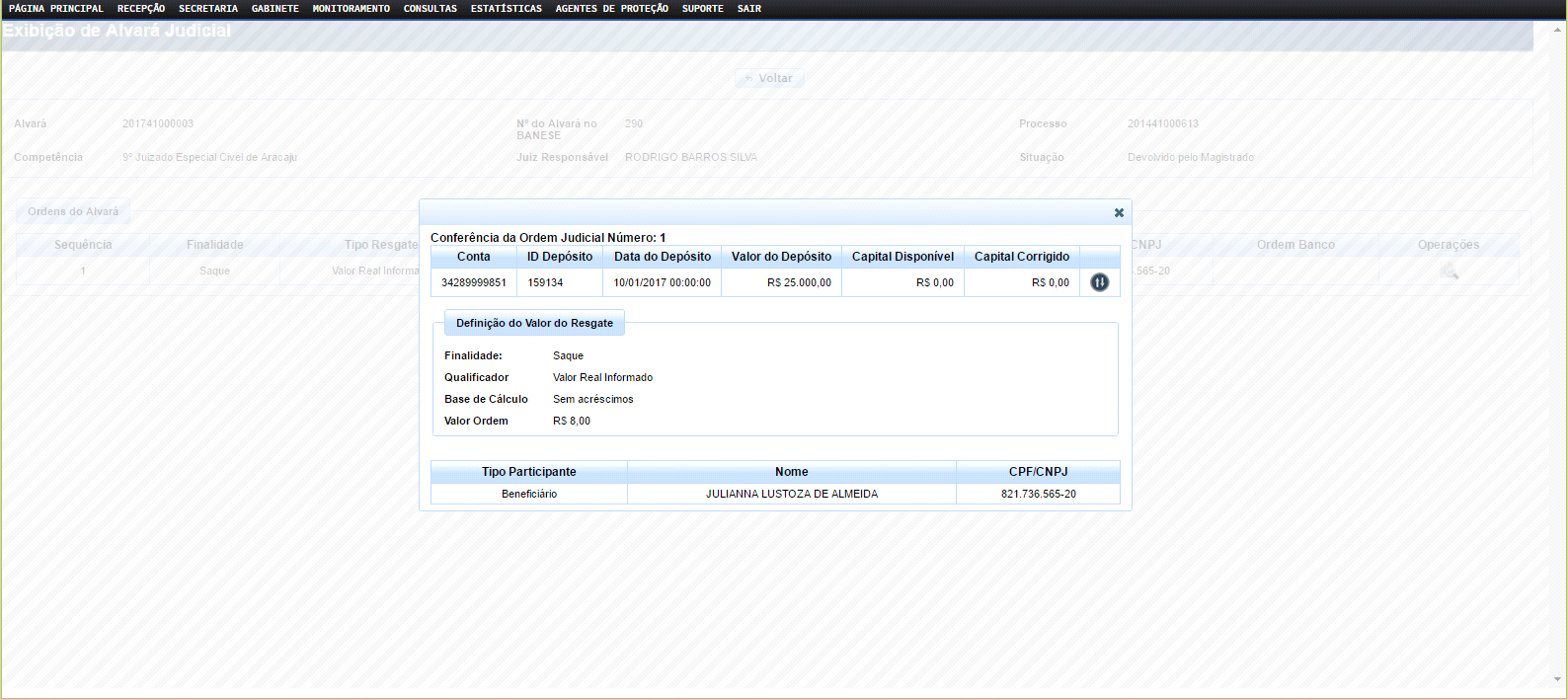
Task: Click the Voltar back button
Action: tap(769, 78)
